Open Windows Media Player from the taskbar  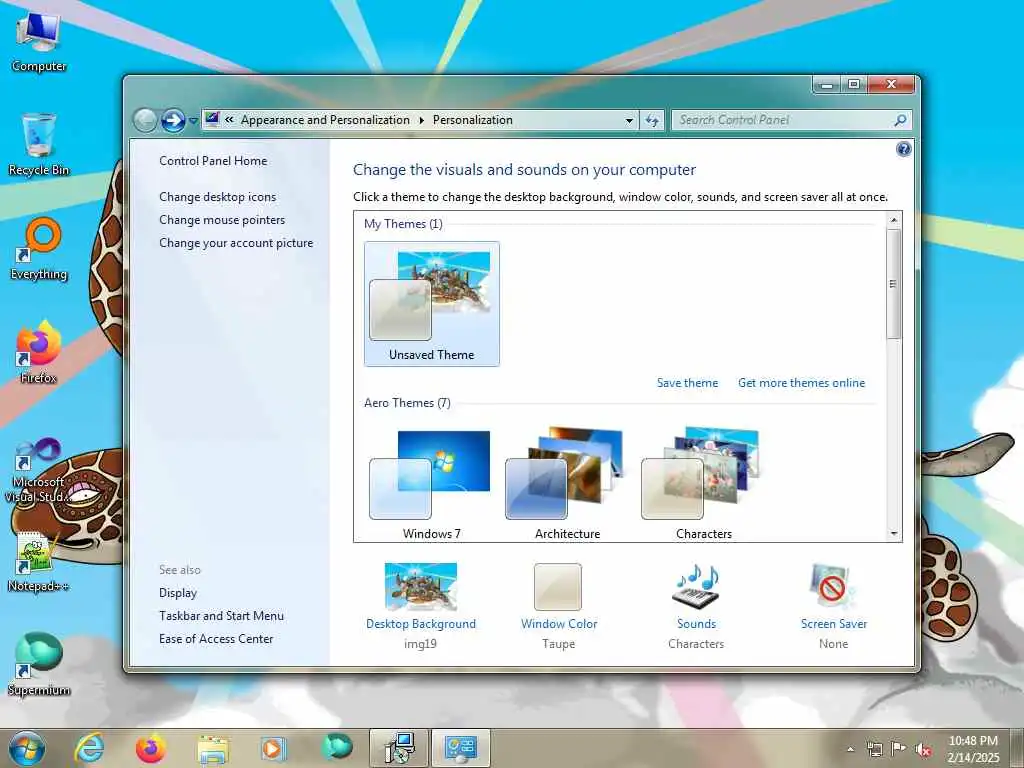(274, 748)
